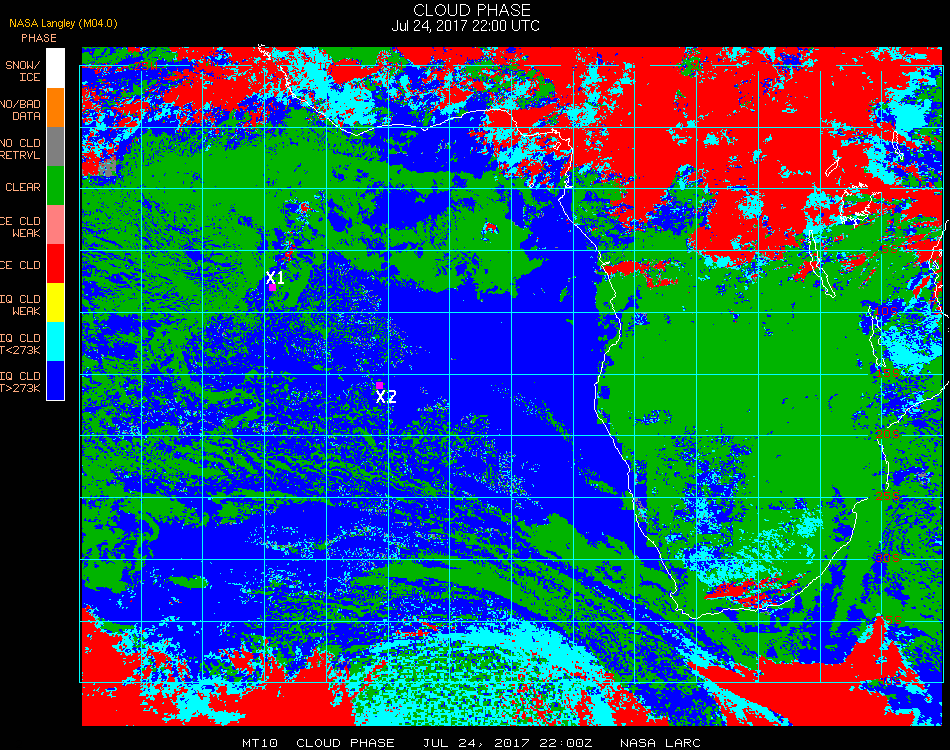This screenshot has height=750, width=950.
Task: Click the "ICE CLD" legend label beside red swatch
Action: coord(20,265)
